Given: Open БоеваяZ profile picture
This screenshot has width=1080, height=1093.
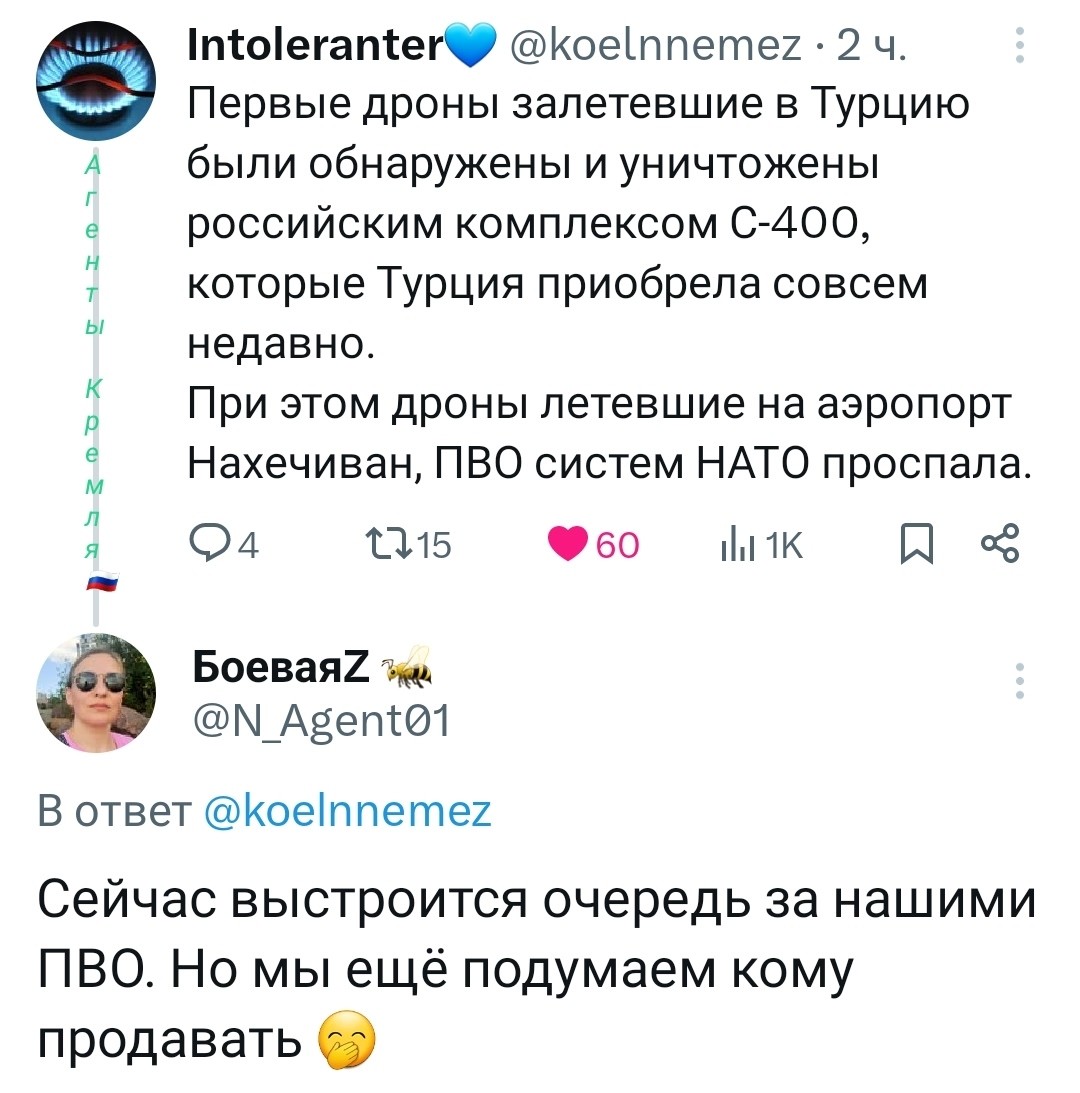Looking at the screenshot, I should click(96, 692).
